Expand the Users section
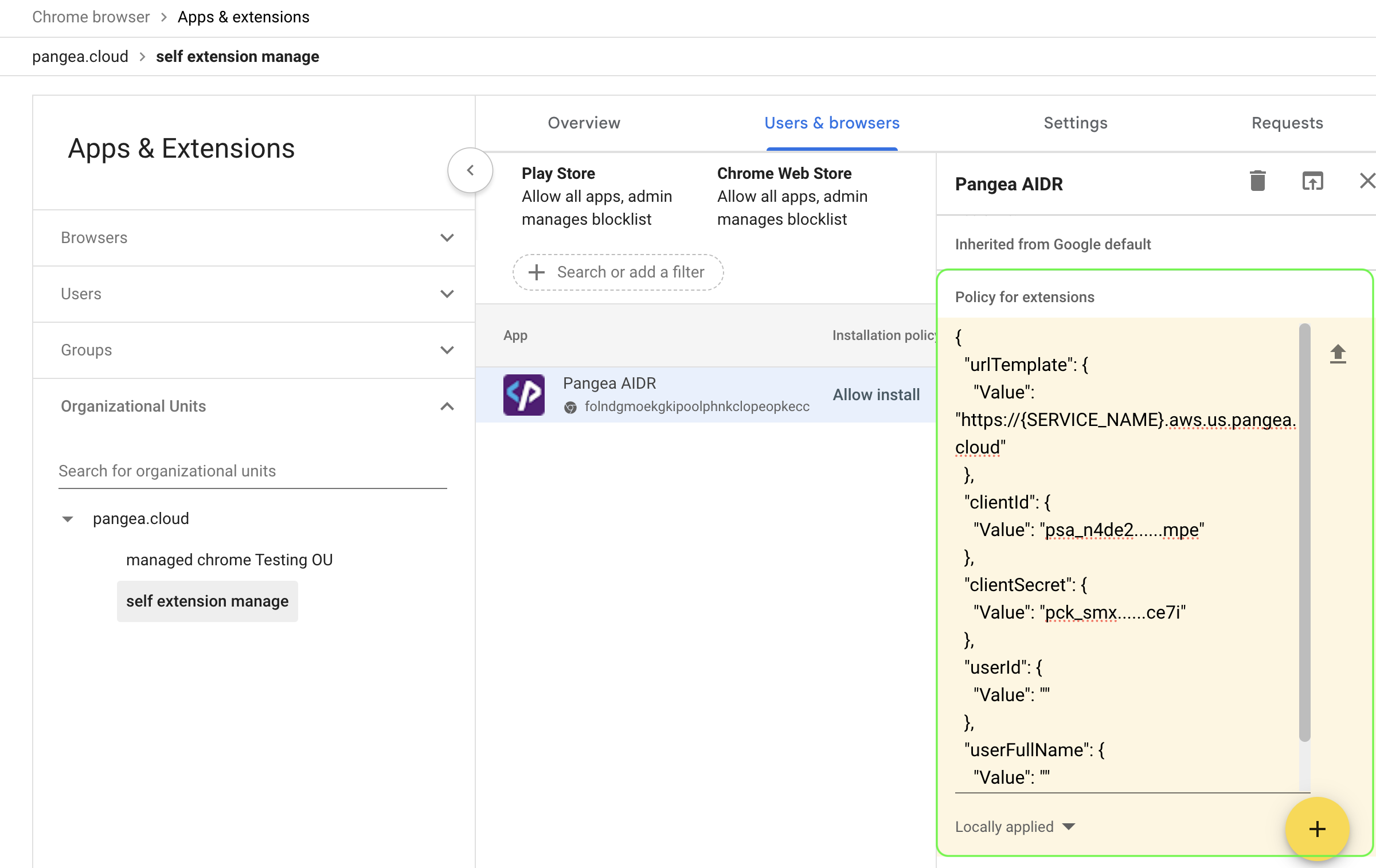 point(254,294)
